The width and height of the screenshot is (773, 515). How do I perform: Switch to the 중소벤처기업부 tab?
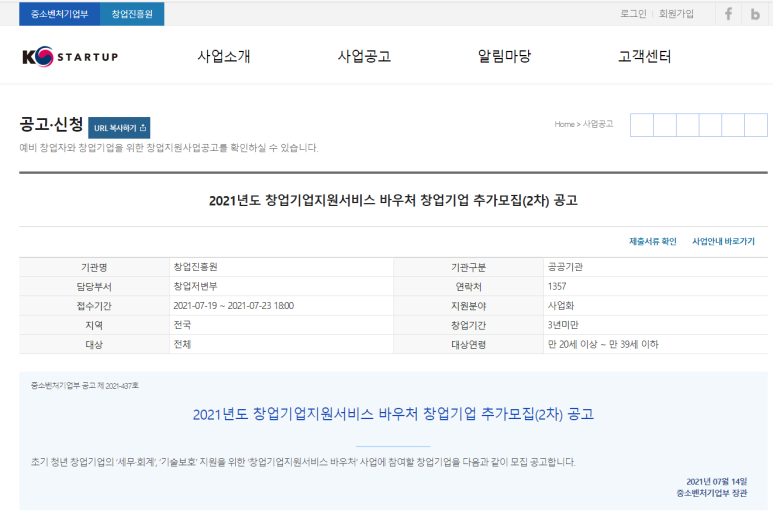pyautogui.click(x=60, y=14)
